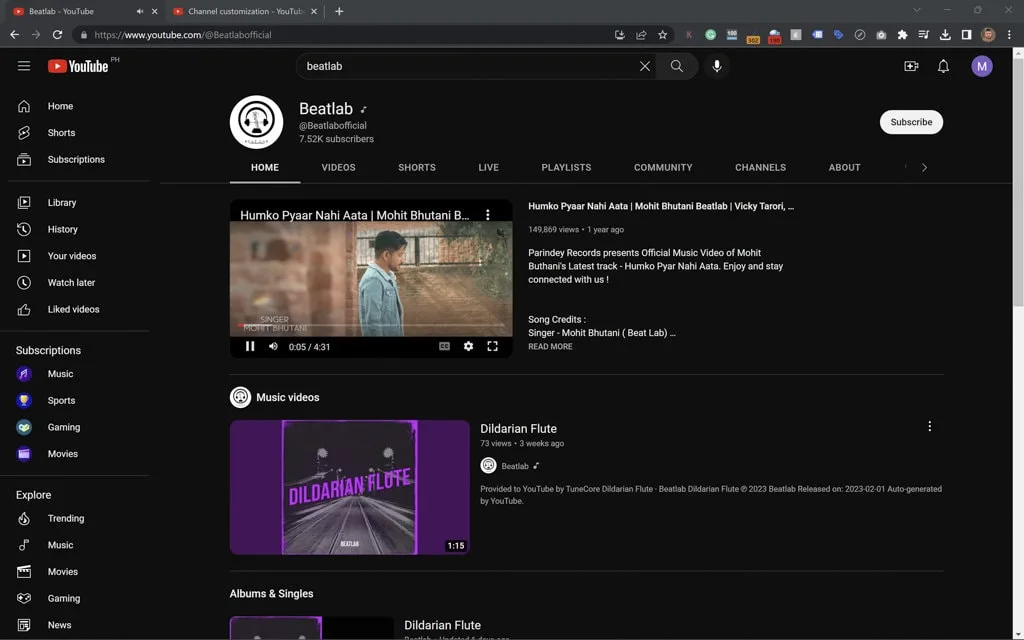The image size is (1024, 640).
Task: Mute the playing video
Action: coord(272,346)
